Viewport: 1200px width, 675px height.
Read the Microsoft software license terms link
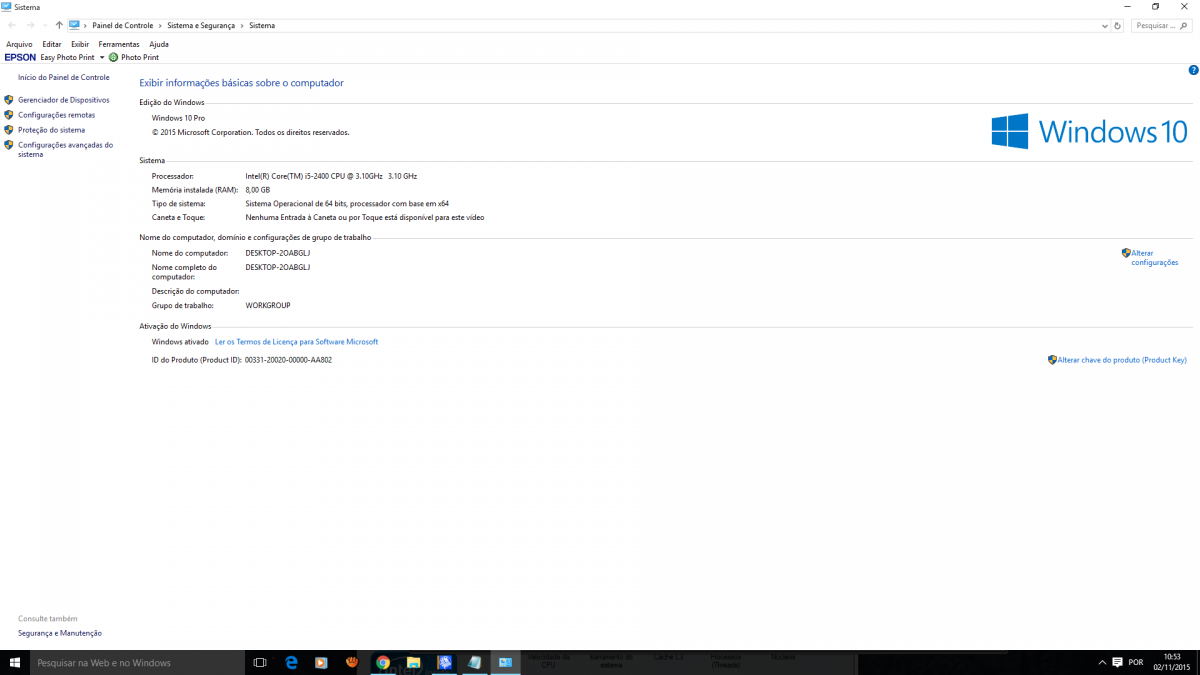coord(297,342)
